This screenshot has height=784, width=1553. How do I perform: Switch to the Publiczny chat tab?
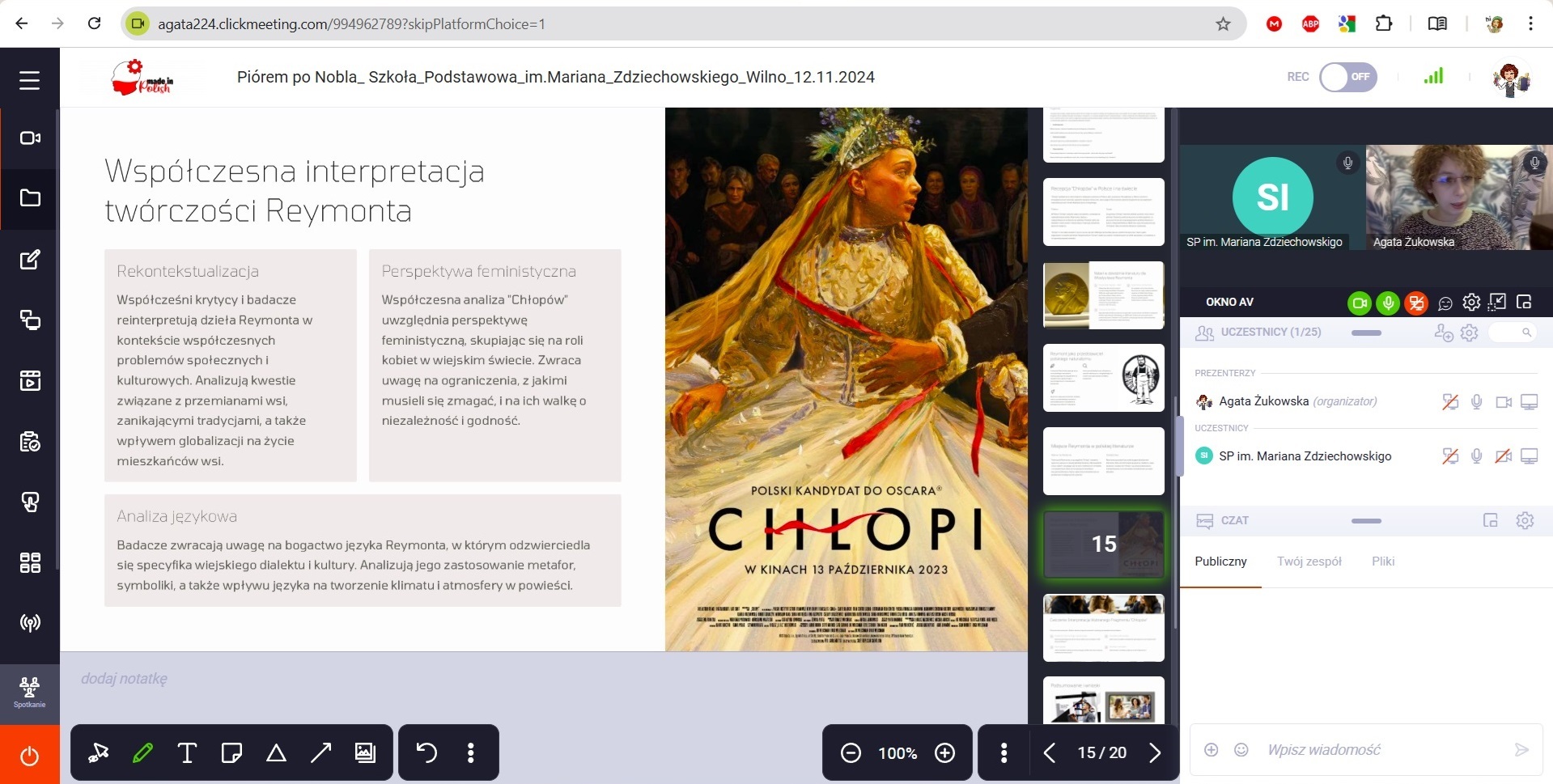tap(1220, 562)
